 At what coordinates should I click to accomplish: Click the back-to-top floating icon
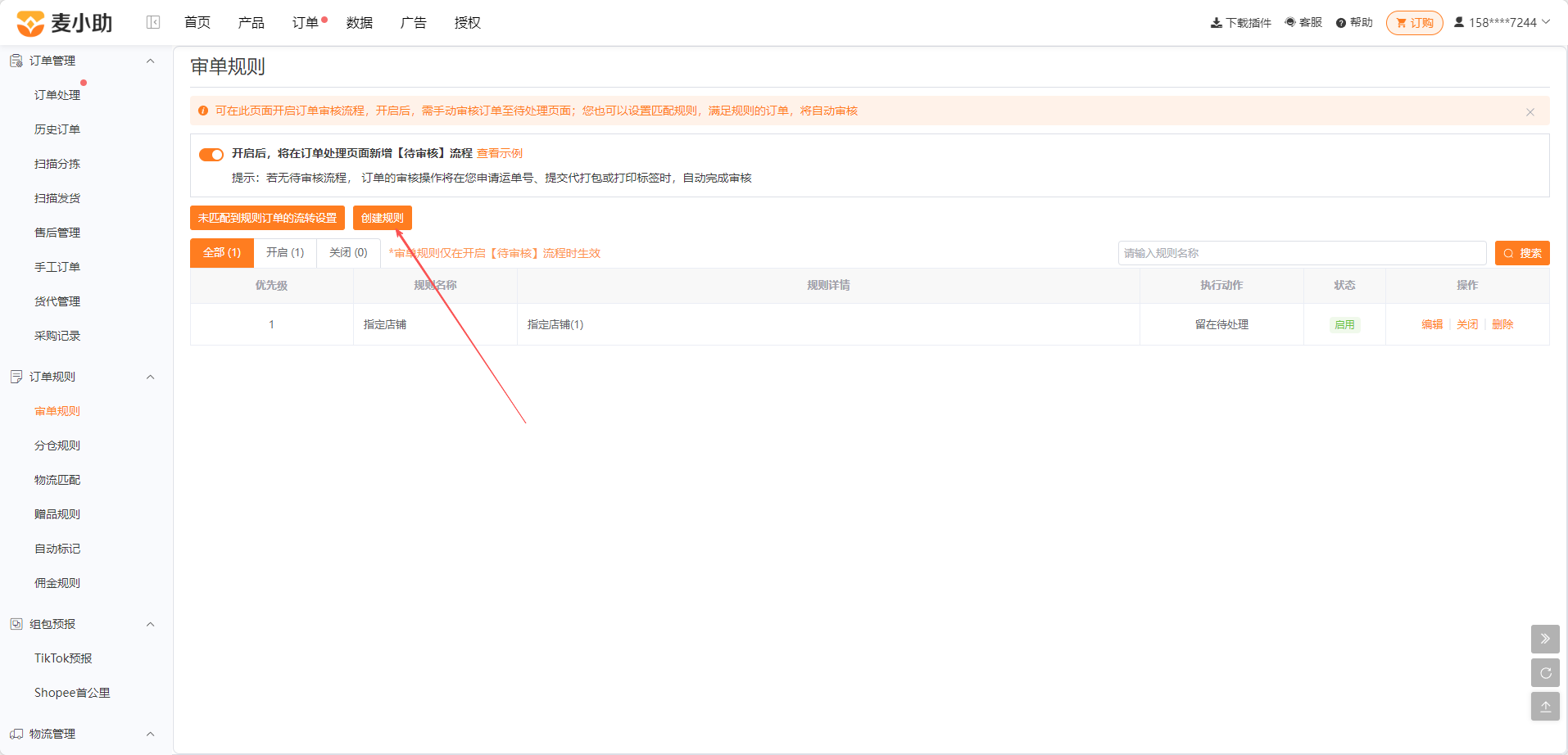click(1545, 707)
